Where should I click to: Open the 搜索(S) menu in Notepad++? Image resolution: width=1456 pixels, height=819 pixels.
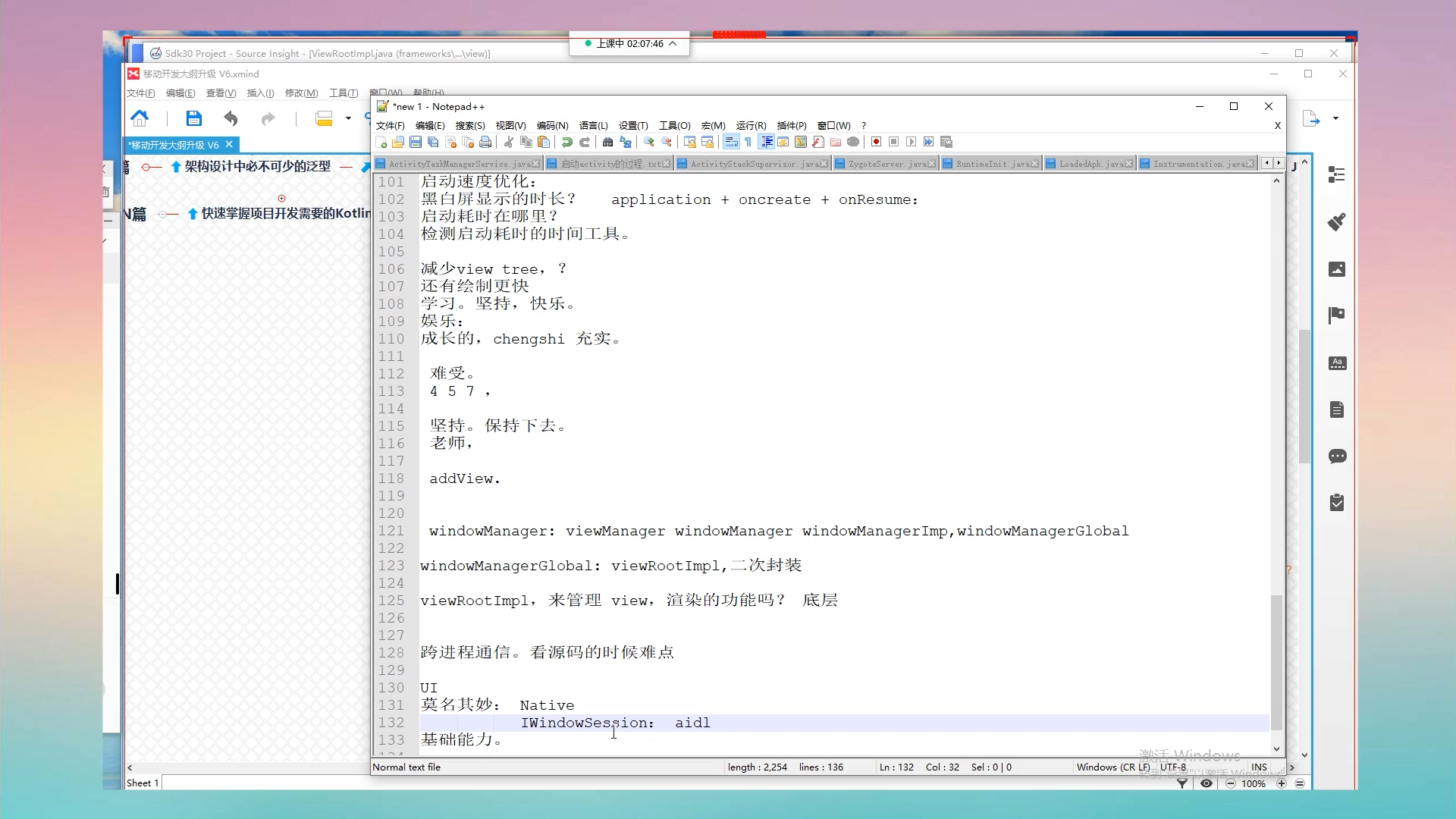(x=469, y=126)
